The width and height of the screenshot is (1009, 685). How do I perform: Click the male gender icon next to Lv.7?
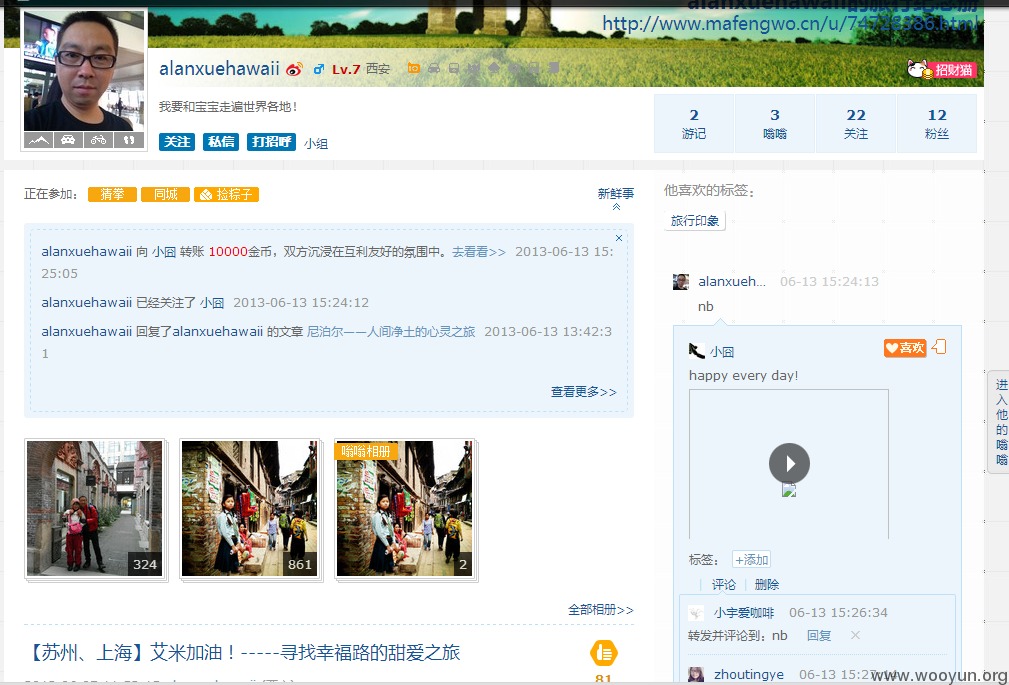[319, 69]
